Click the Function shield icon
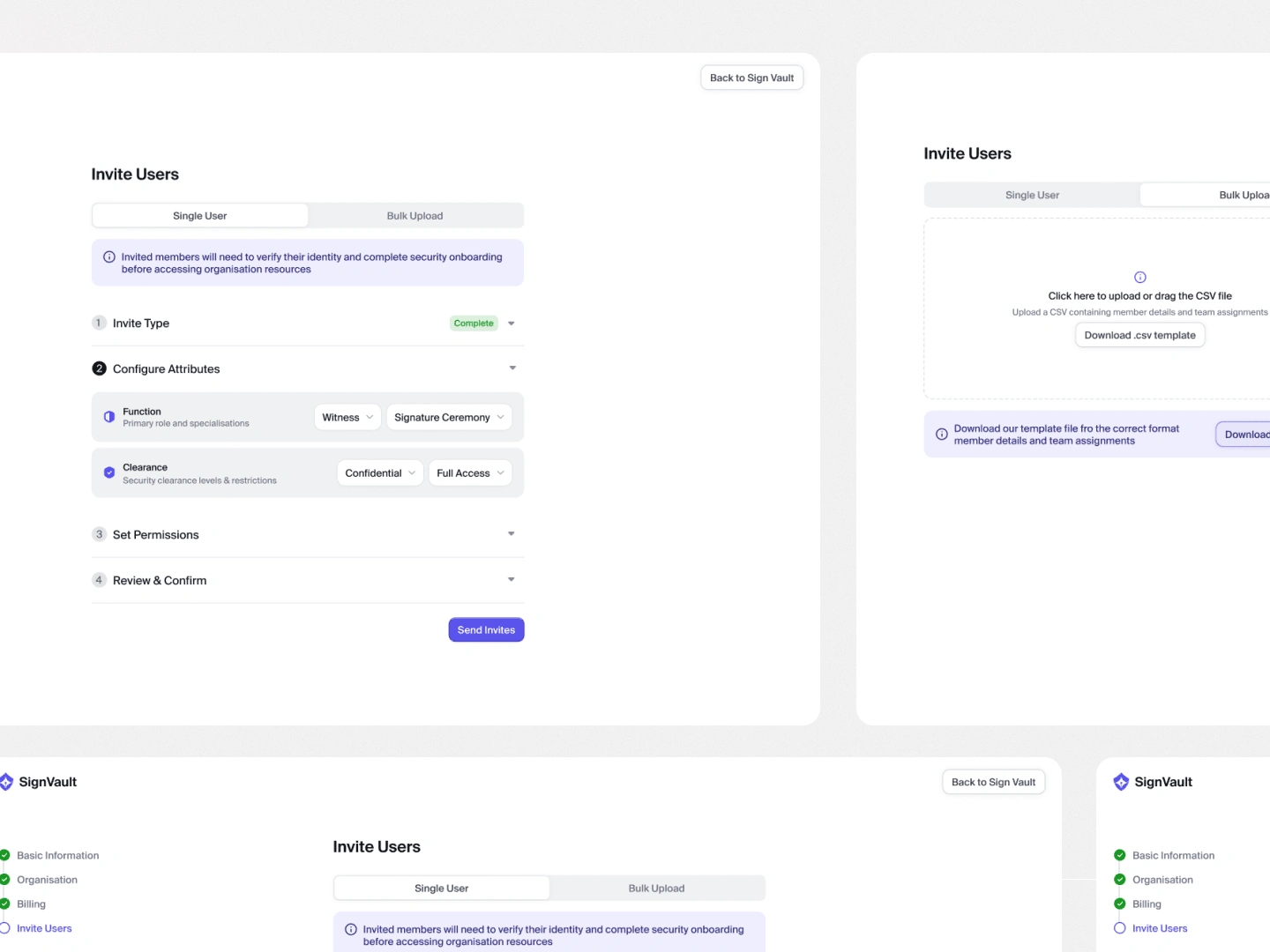The image size is (1270, 952). (x=109, y=417)
